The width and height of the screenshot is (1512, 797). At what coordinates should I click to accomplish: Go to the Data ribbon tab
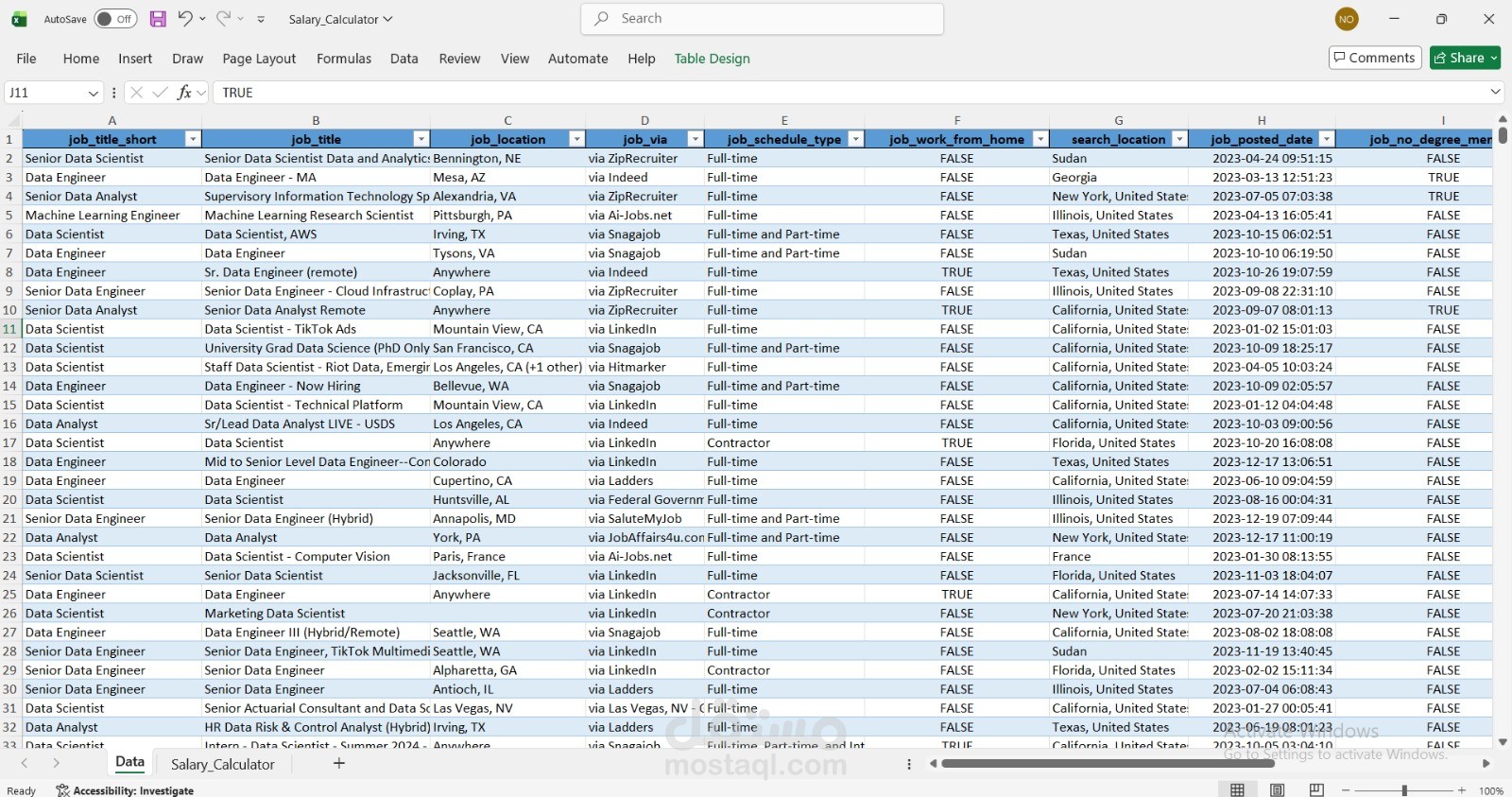click(404, 59)
